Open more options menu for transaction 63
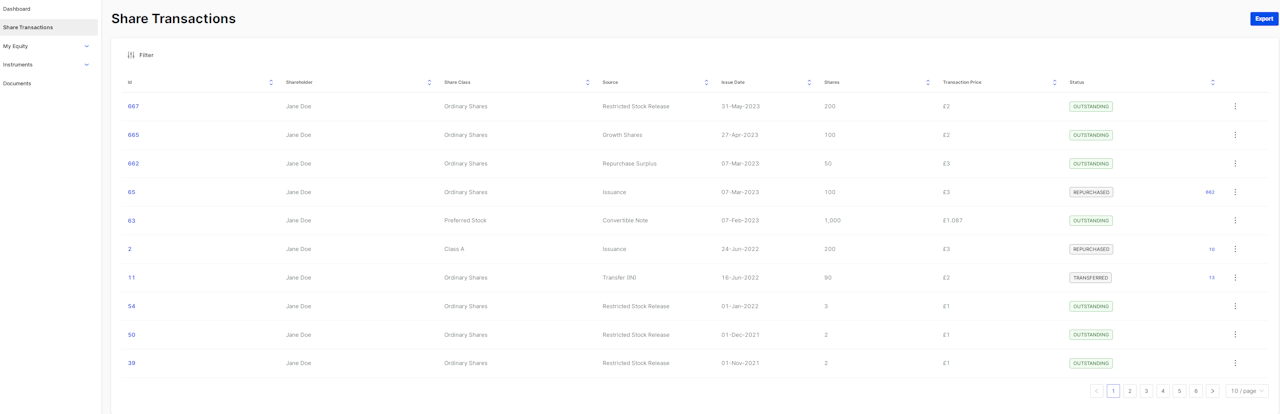This screenshot has width=1280, height=414. pyautogui.click(x=1235, y=221)
